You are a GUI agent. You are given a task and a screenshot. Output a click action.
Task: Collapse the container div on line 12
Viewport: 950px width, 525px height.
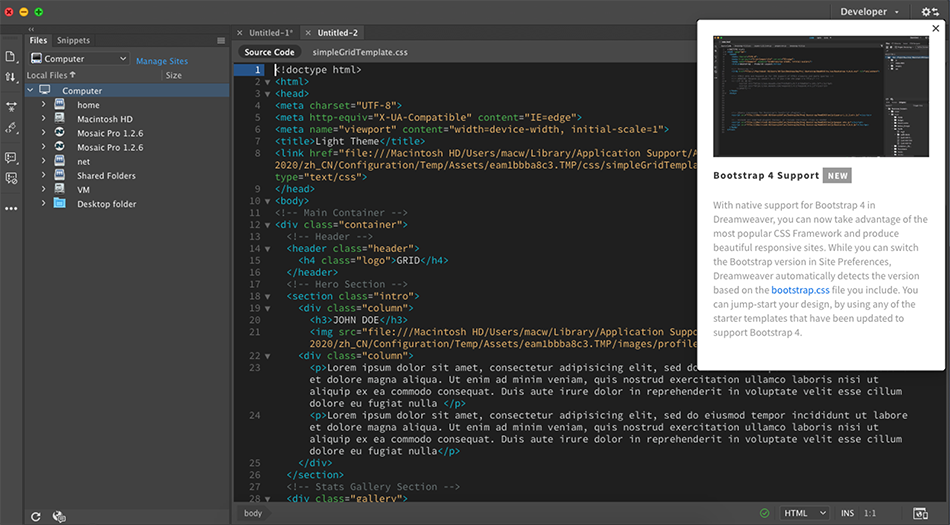[x=268, y=225]
